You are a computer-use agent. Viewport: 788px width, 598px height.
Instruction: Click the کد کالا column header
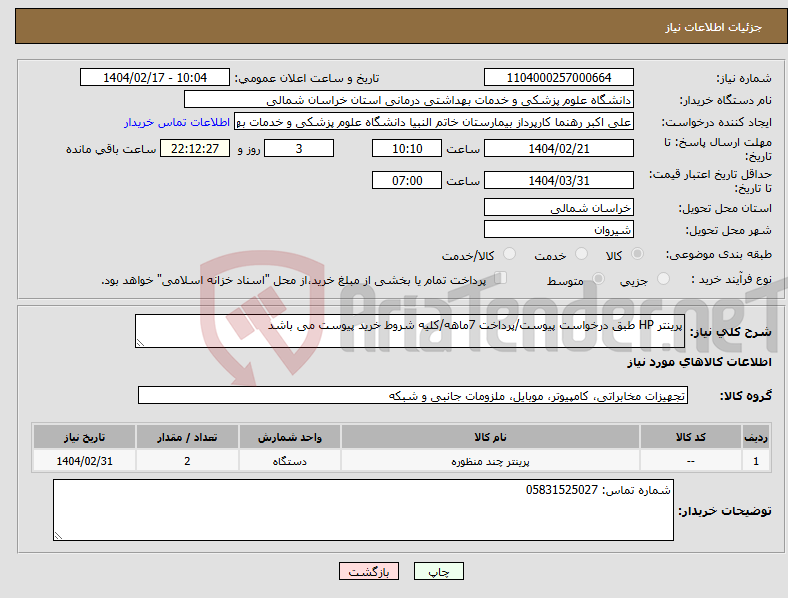[691, 437]
